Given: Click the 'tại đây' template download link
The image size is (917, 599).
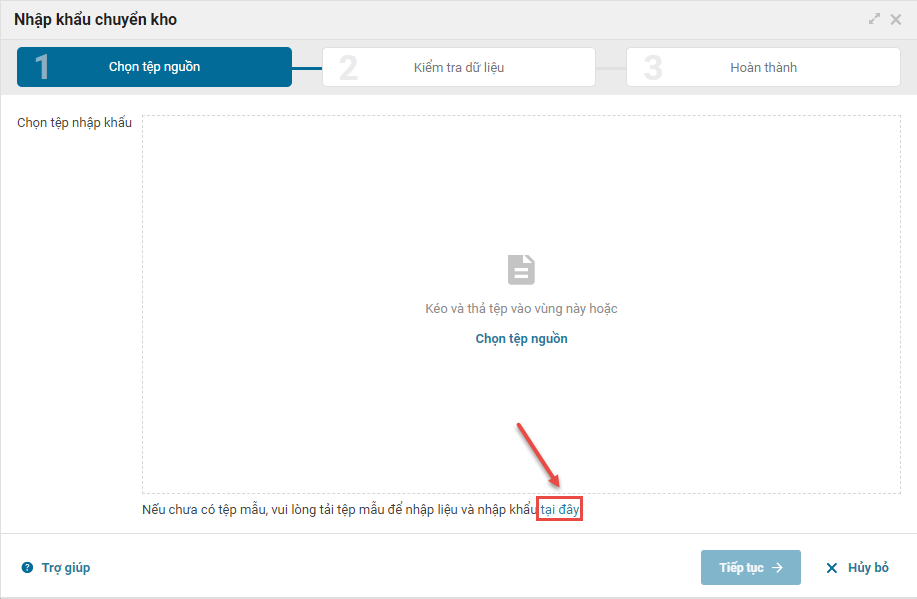Looking at the screenshot, I should 560,510.
